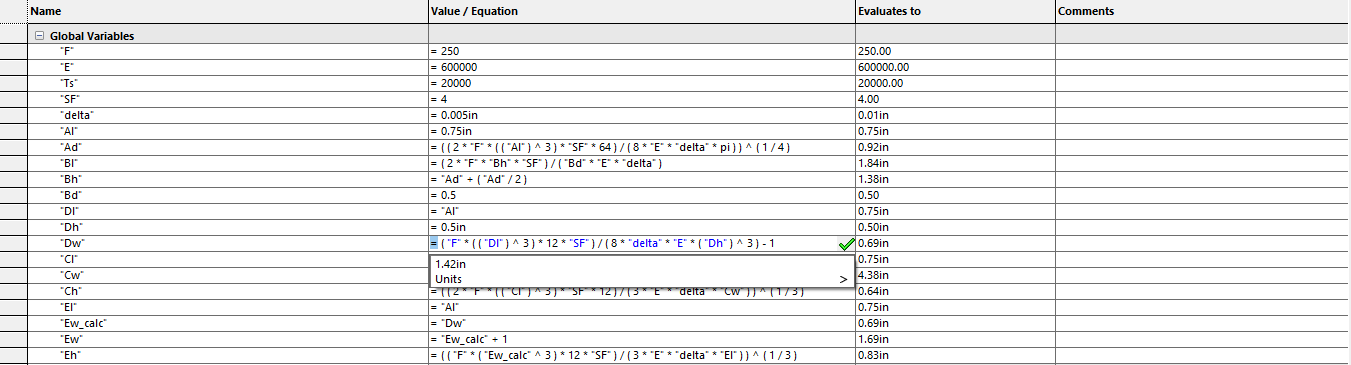
Task: Collapse the Global Variables group
Action: (39, 36)
